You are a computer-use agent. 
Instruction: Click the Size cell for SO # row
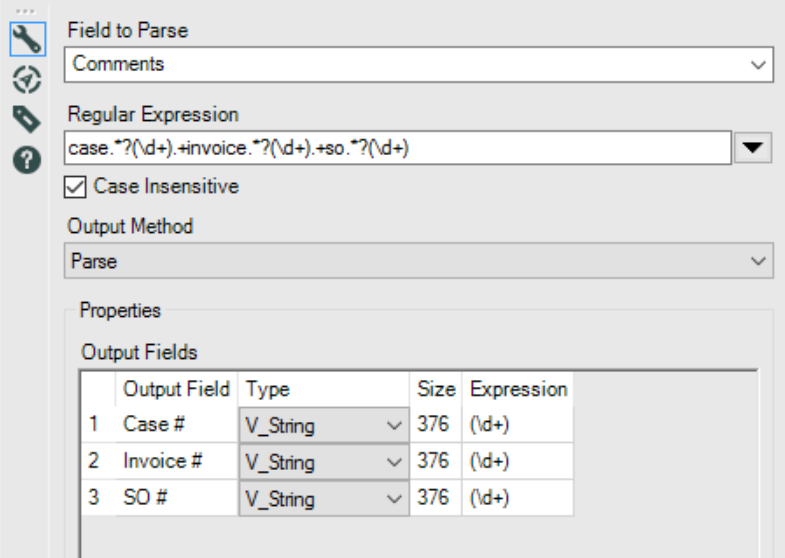435,499
